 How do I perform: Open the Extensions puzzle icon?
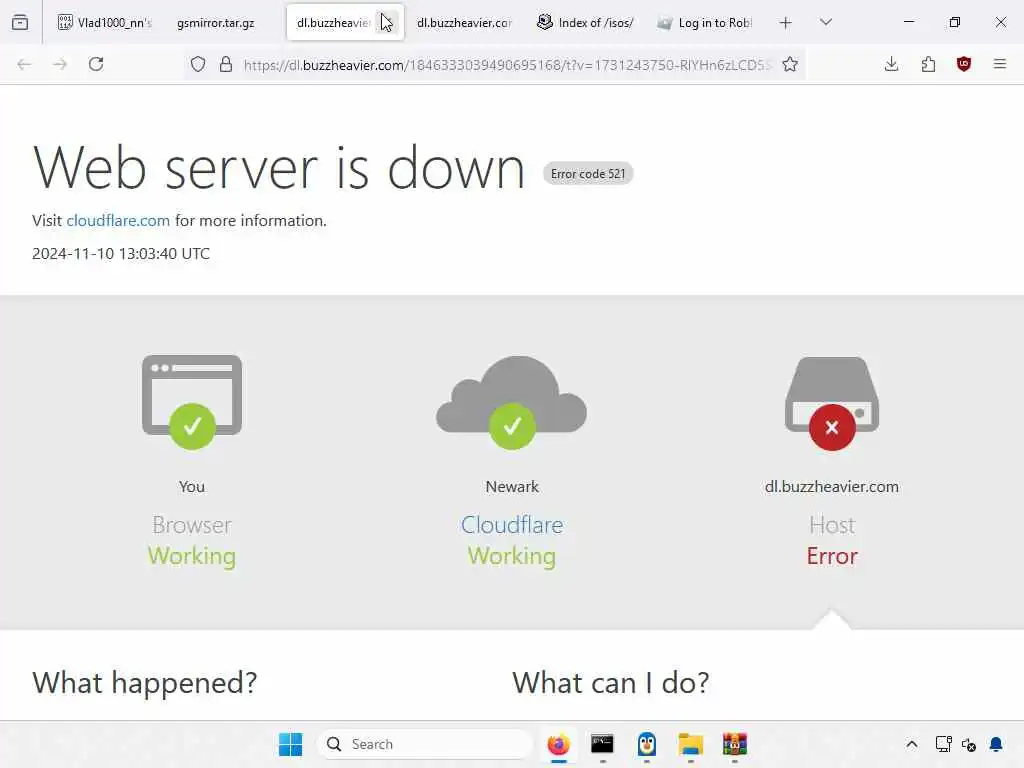coord(928,64)
